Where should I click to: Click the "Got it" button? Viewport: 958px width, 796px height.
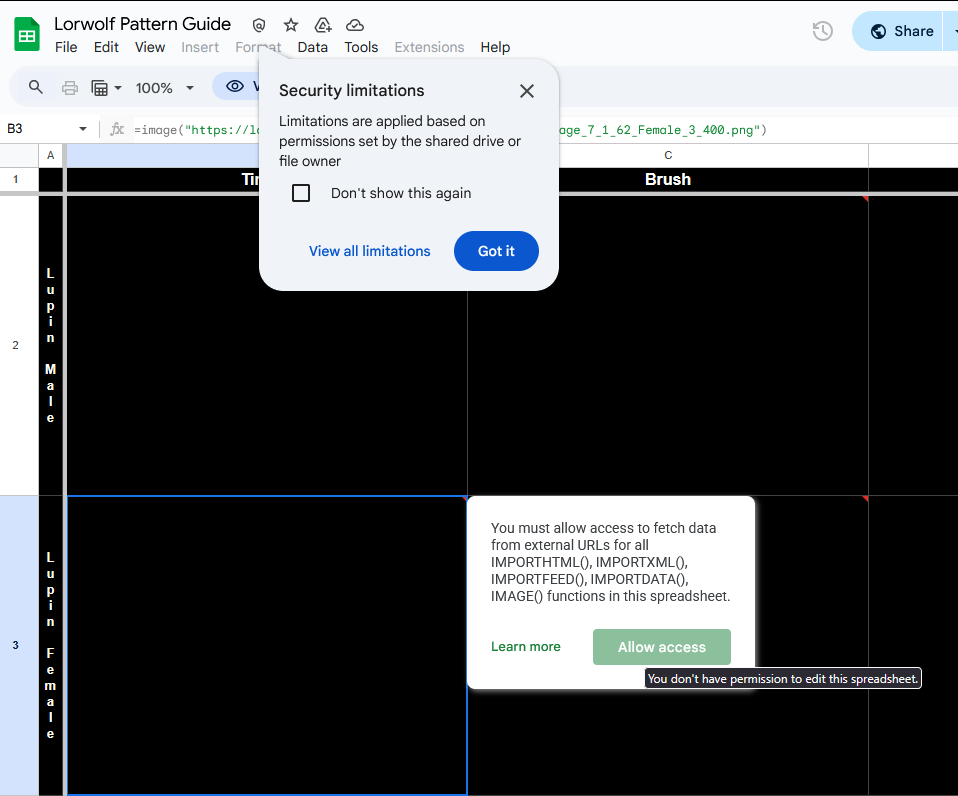click(496, 251)
